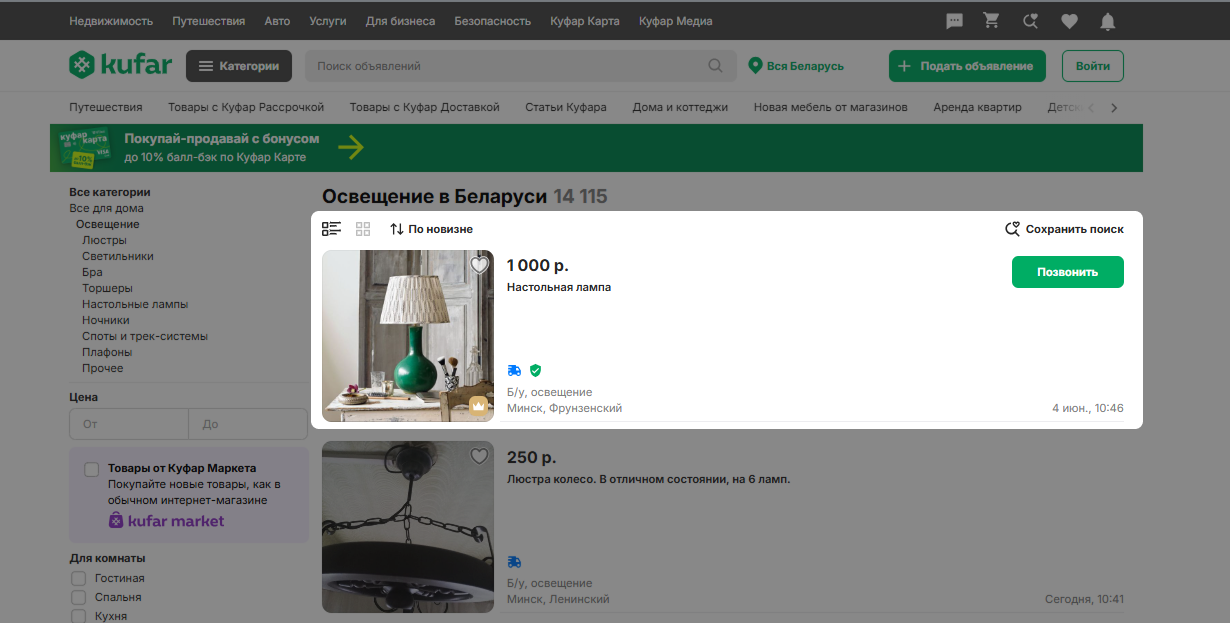Check the Гостиная room filter
The image size is (1230, 623).
[78, 578]
